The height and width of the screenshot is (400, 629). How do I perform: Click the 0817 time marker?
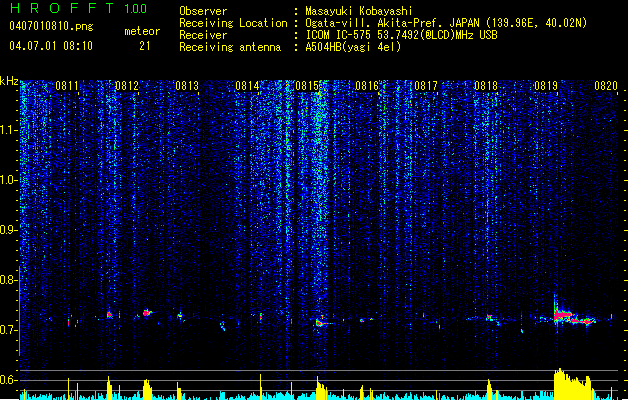(426, 86)
